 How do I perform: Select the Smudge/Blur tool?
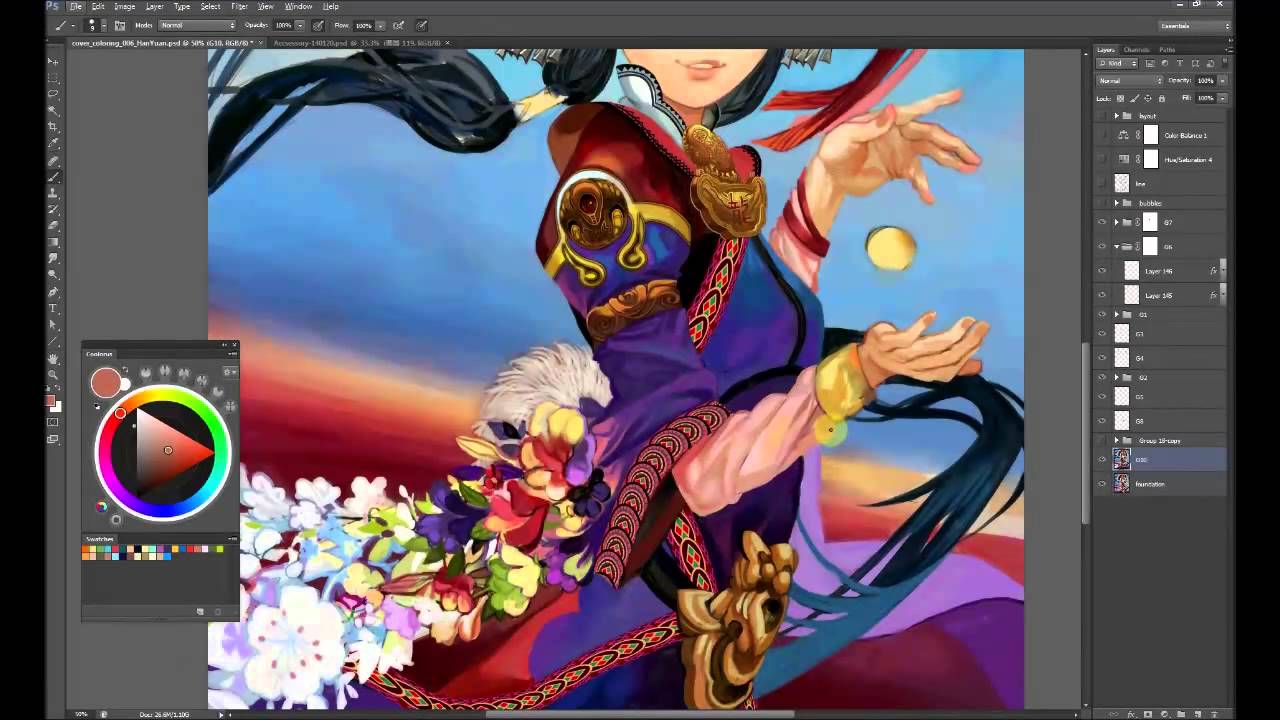[x=53, y=259]
